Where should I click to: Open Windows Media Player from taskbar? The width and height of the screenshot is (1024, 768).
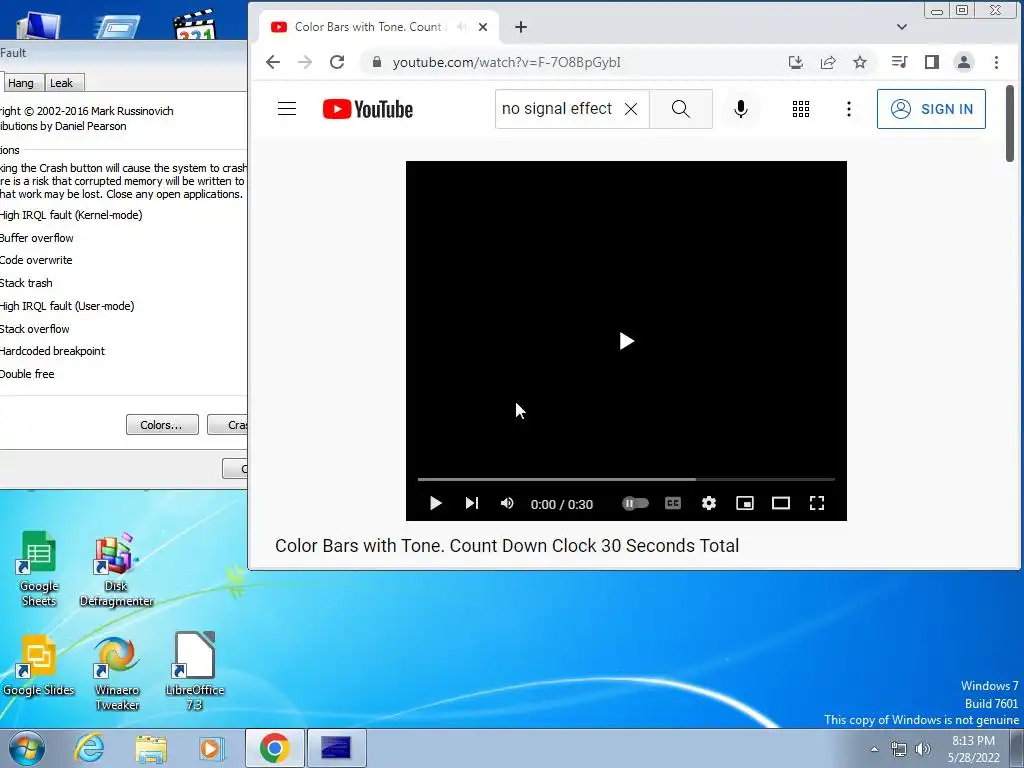(211, 748)
